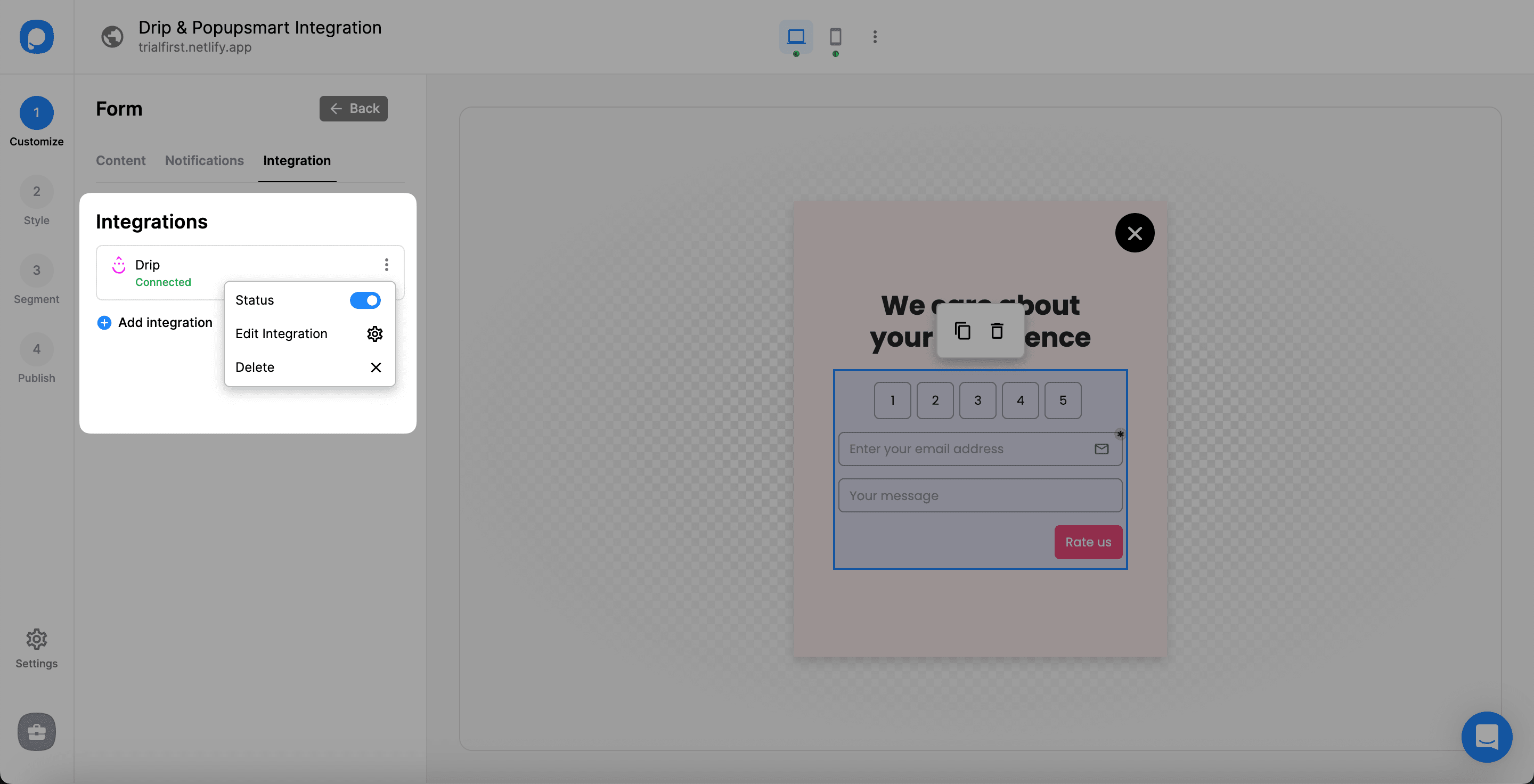Click the Popupsmart logo icon top-left
1534x784 pixels.
click(36, 36)
